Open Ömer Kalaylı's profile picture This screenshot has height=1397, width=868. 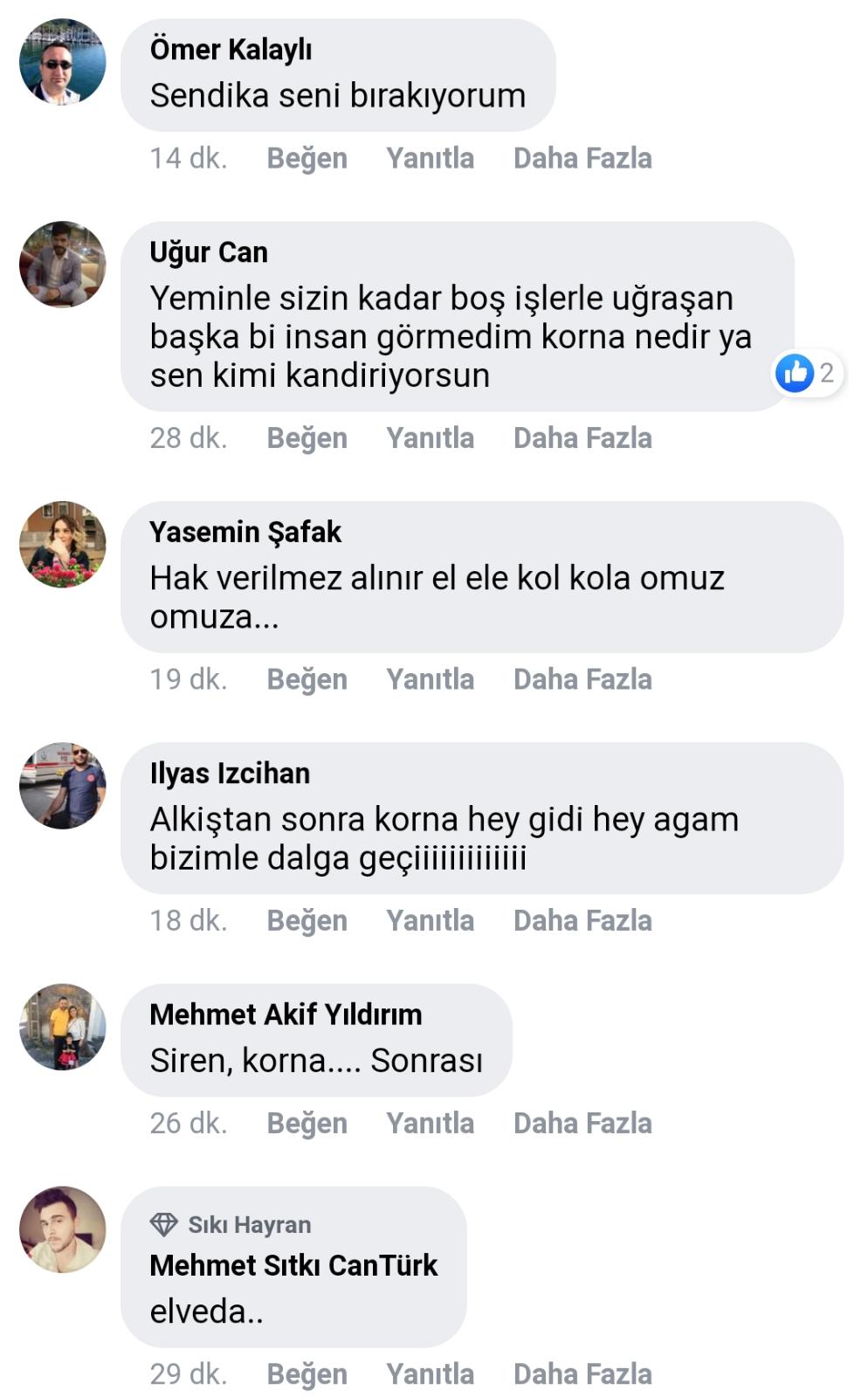63,62
